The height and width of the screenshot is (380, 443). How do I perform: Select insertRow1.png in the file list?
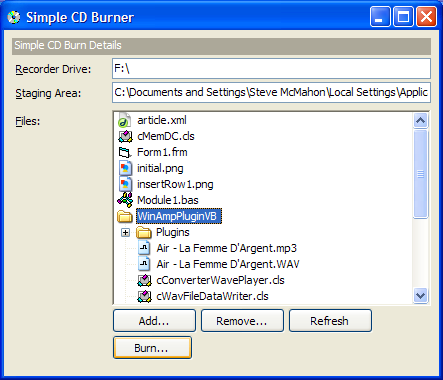175,184
